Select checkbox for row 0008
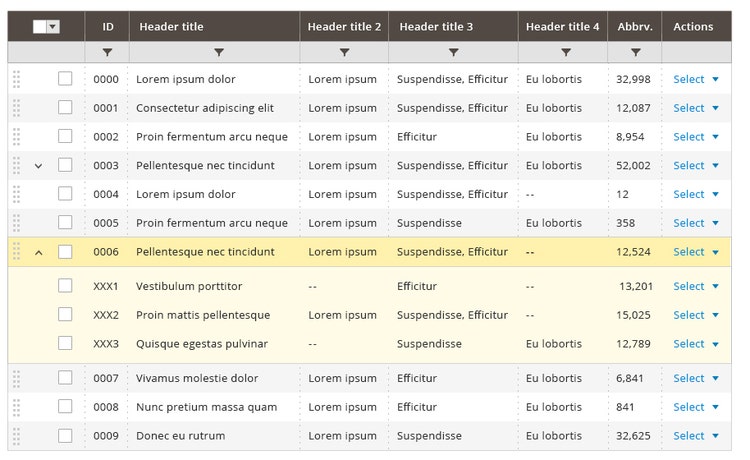Screen dimensions: 750x460 (x=65, y=407)
